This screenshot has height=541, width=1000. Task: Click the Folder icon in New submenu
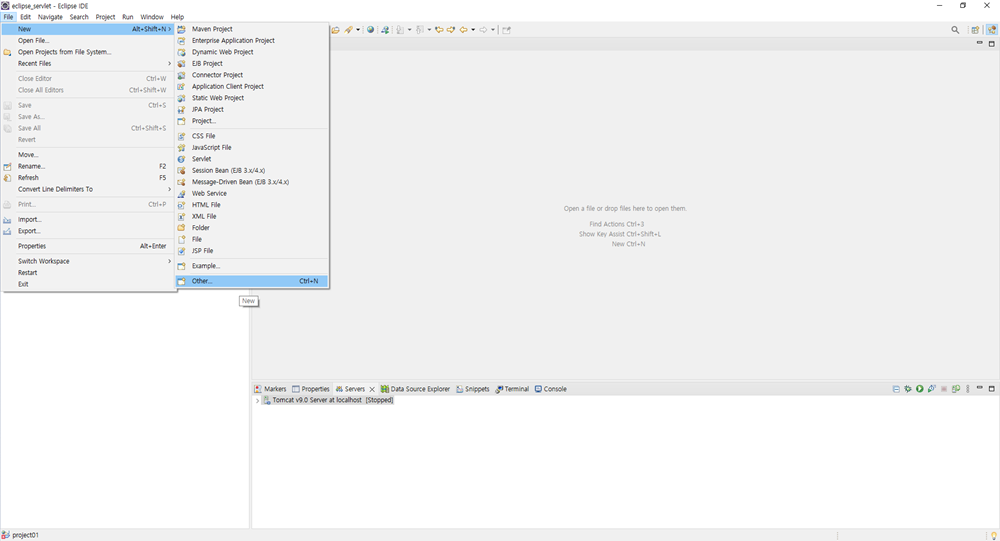tap(182, 228)
